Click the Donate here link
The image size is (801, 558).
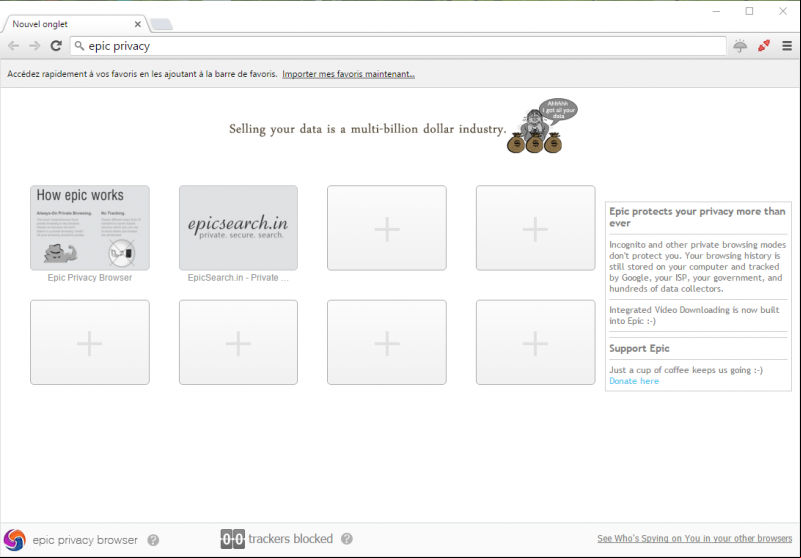click(634, 381)
